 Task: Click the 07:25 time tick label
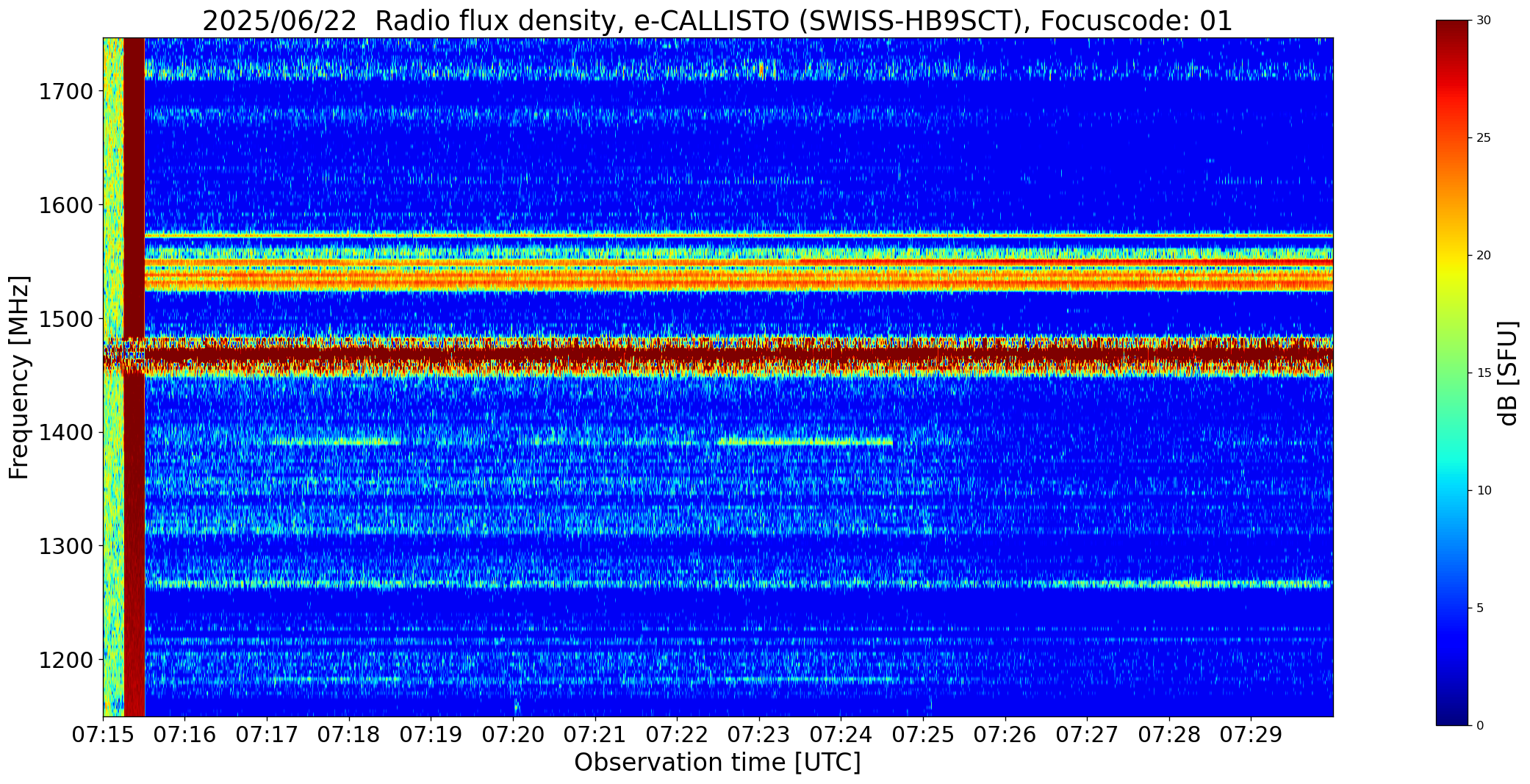pos(923,735)
